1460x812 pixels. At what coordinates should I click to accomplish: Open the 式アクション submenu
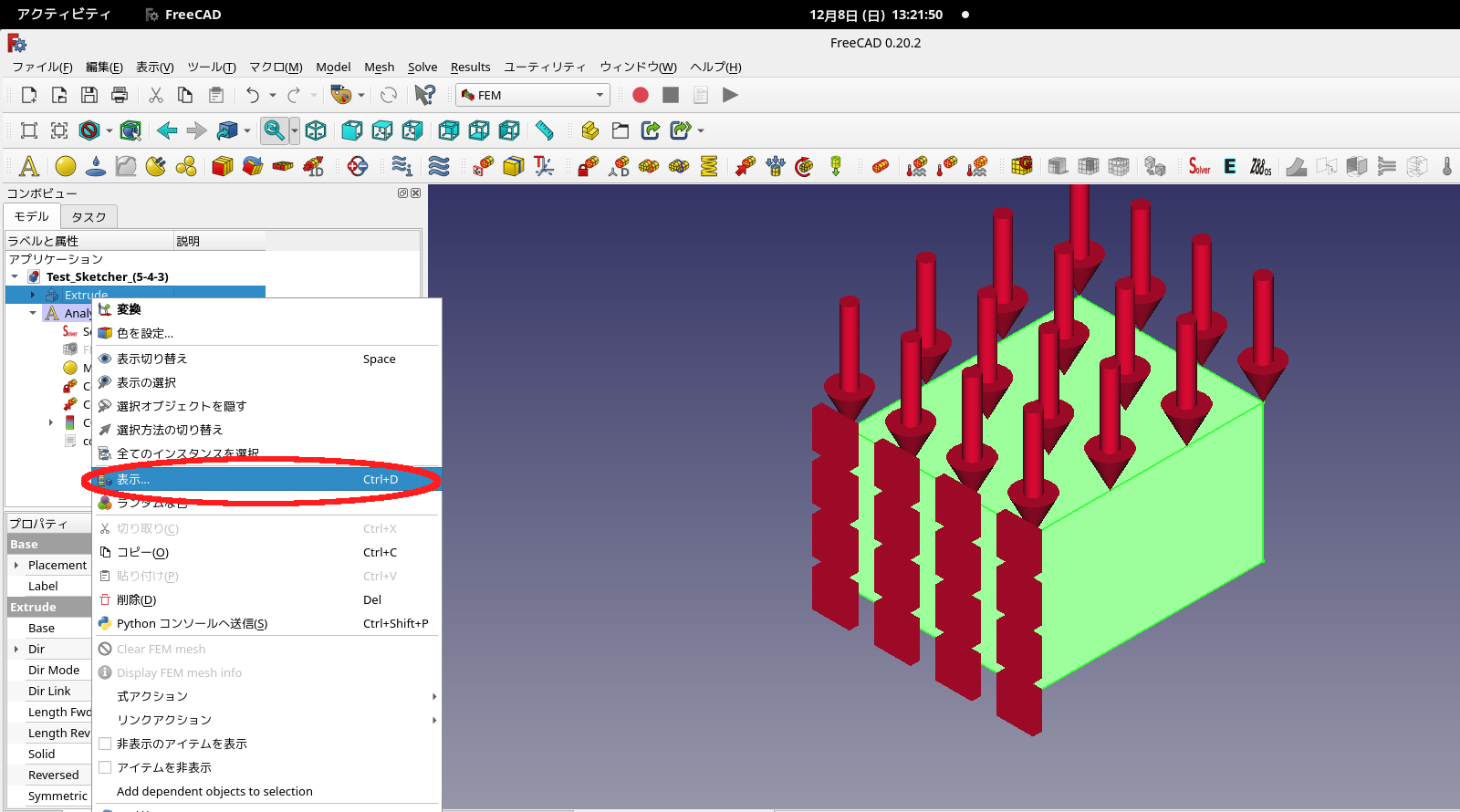tap(266, 696)
